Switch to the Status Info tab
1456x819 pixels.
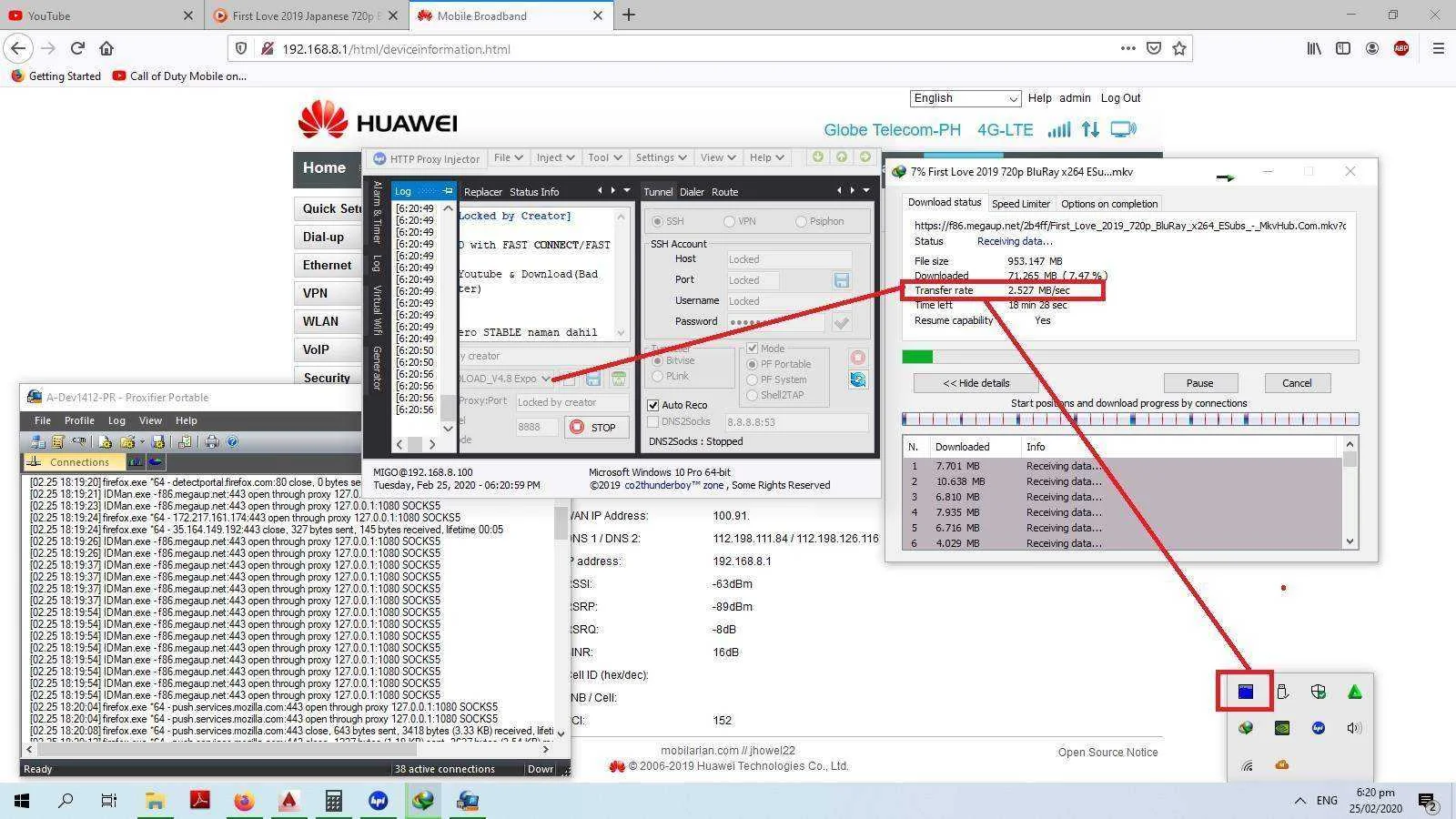point(534,192)
